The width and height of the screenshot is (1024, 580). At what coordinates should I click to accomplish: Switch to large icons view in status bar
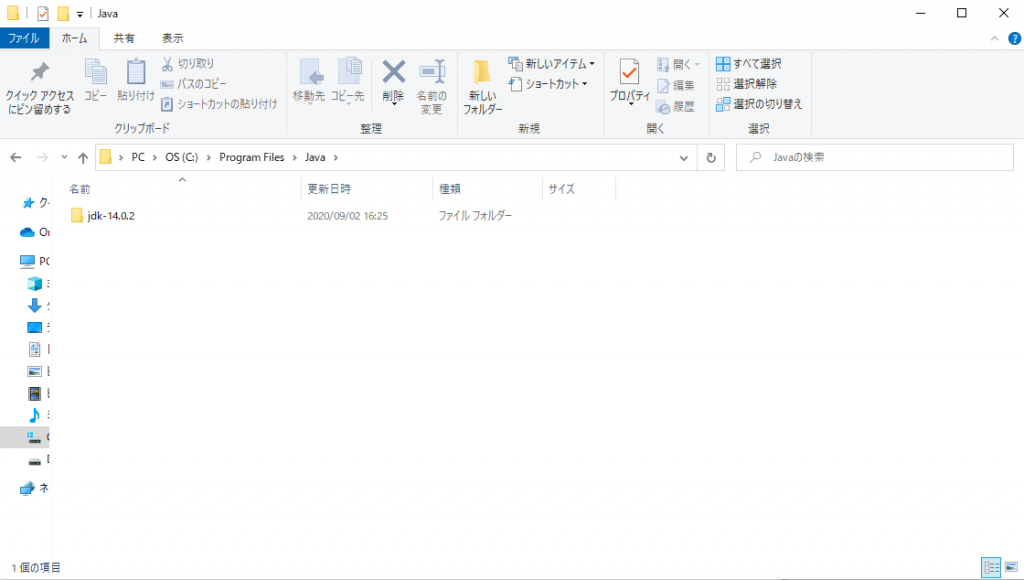coord(1011,567)
